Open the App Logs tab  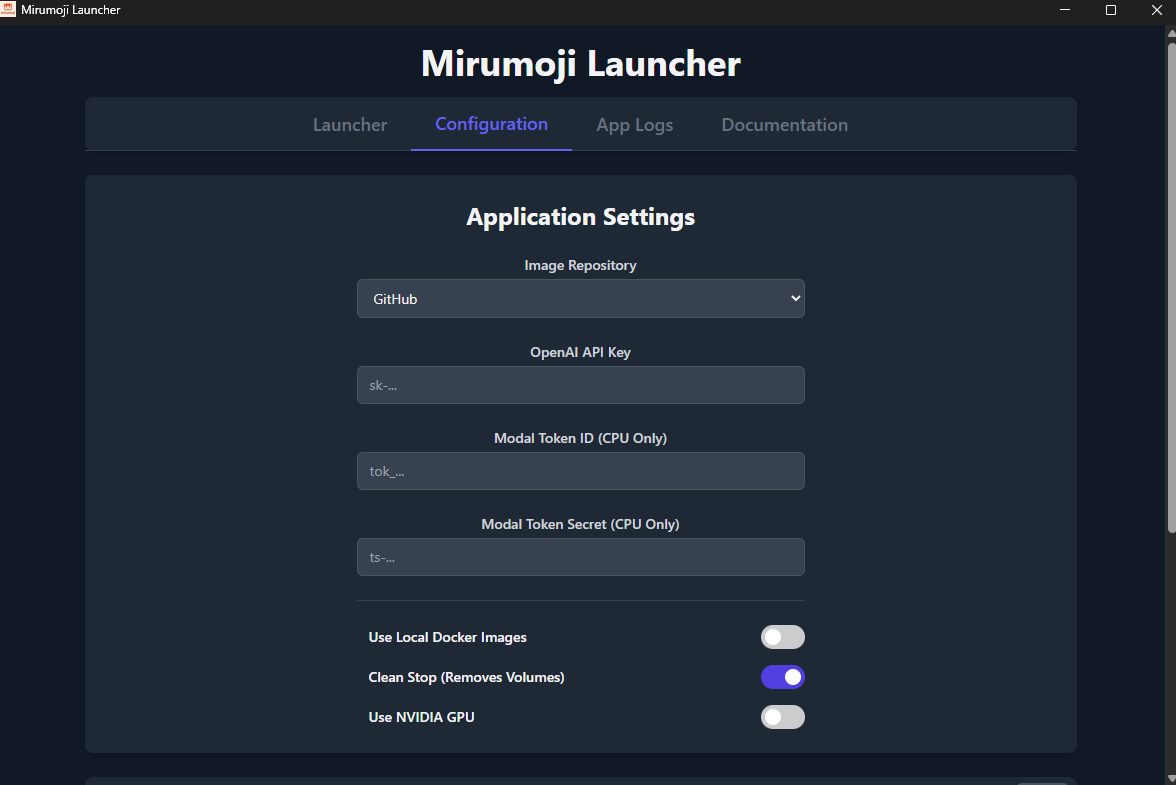click(x=634, y=124)
